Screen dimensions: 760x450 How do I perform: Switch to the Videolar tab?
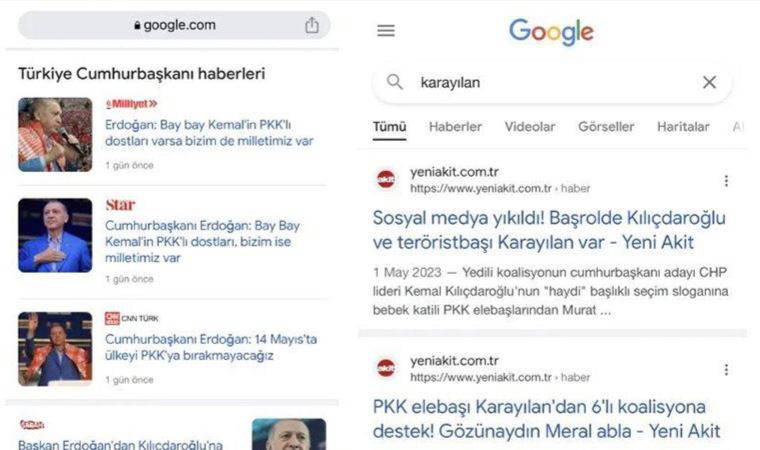click(x=530, y=127)
